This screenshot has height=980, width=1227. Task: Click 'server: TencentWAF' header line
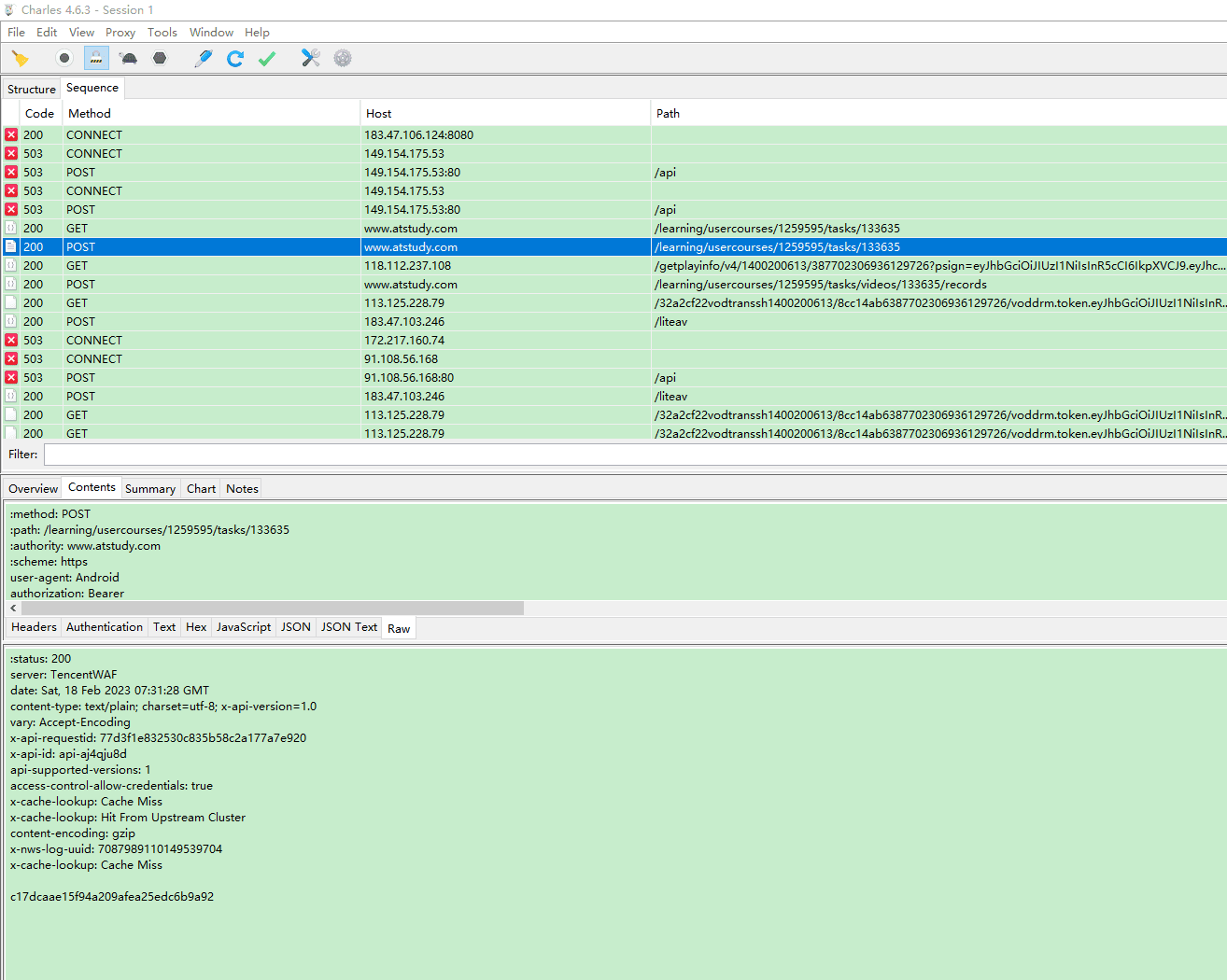[x=63, y=674]
